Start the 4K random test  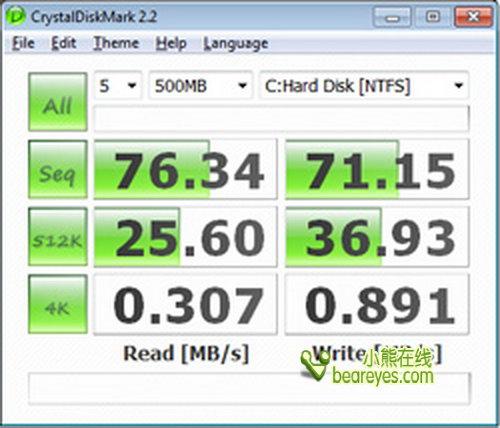[58, 304]
